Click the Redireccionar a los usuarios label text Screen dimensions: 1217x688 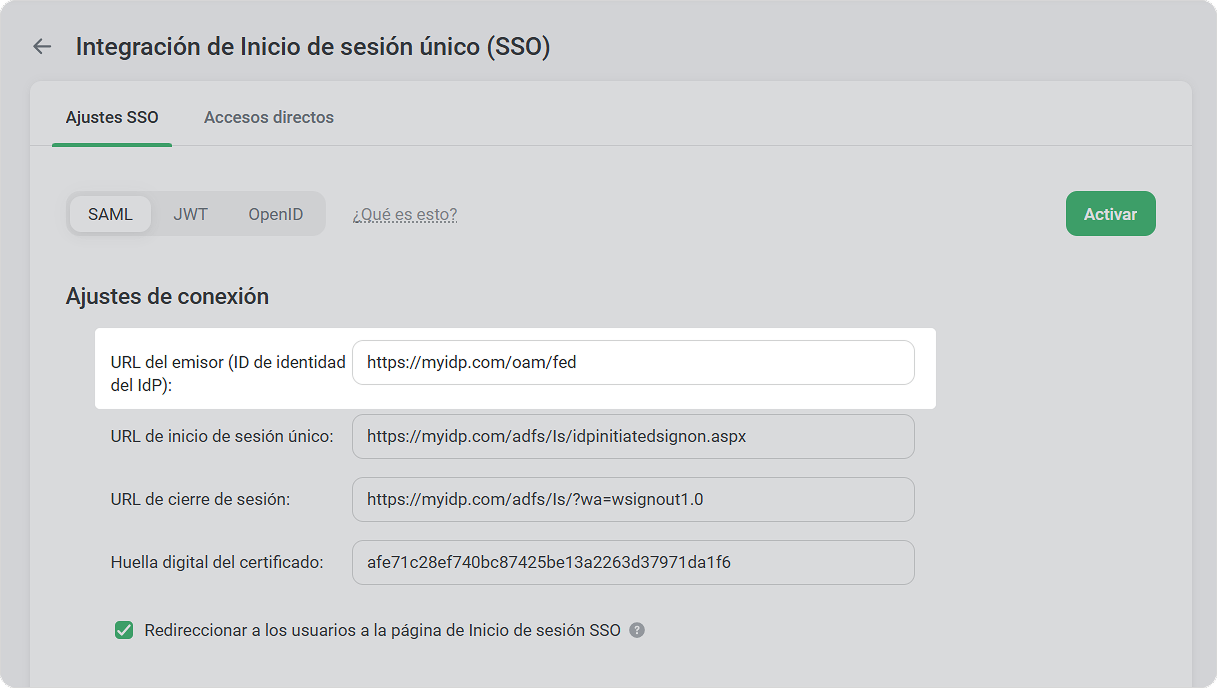(383, 630)
